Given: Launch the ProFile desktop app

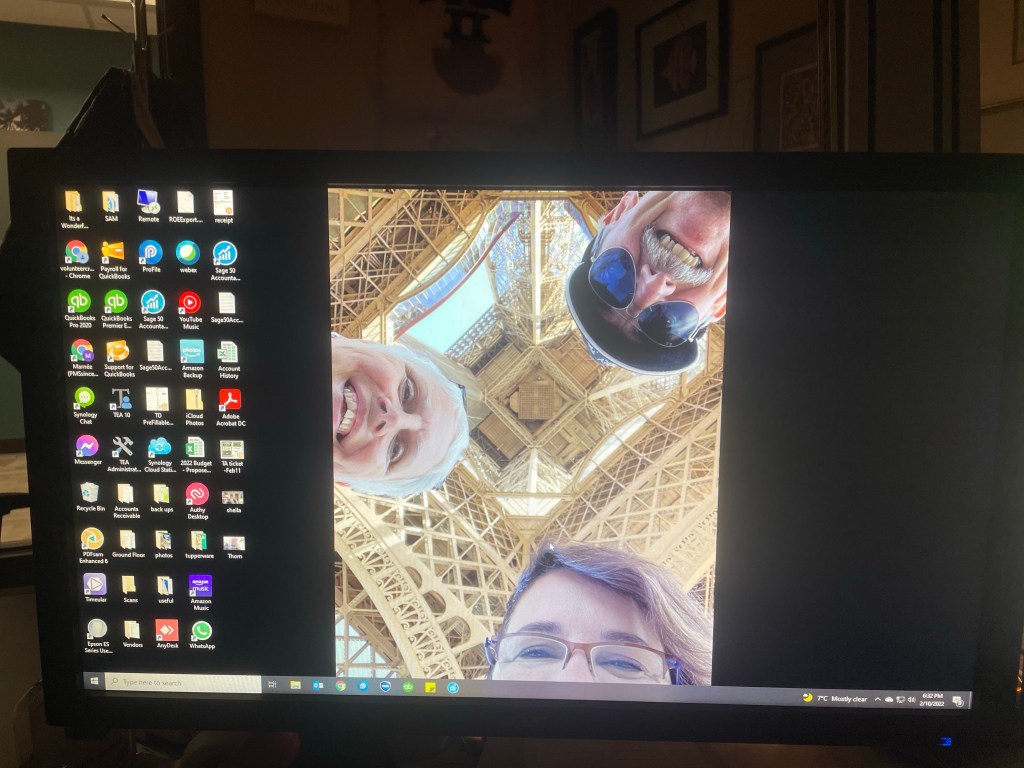Looking at the screenshot, I should pyautogui.click(x=151, y=253).
